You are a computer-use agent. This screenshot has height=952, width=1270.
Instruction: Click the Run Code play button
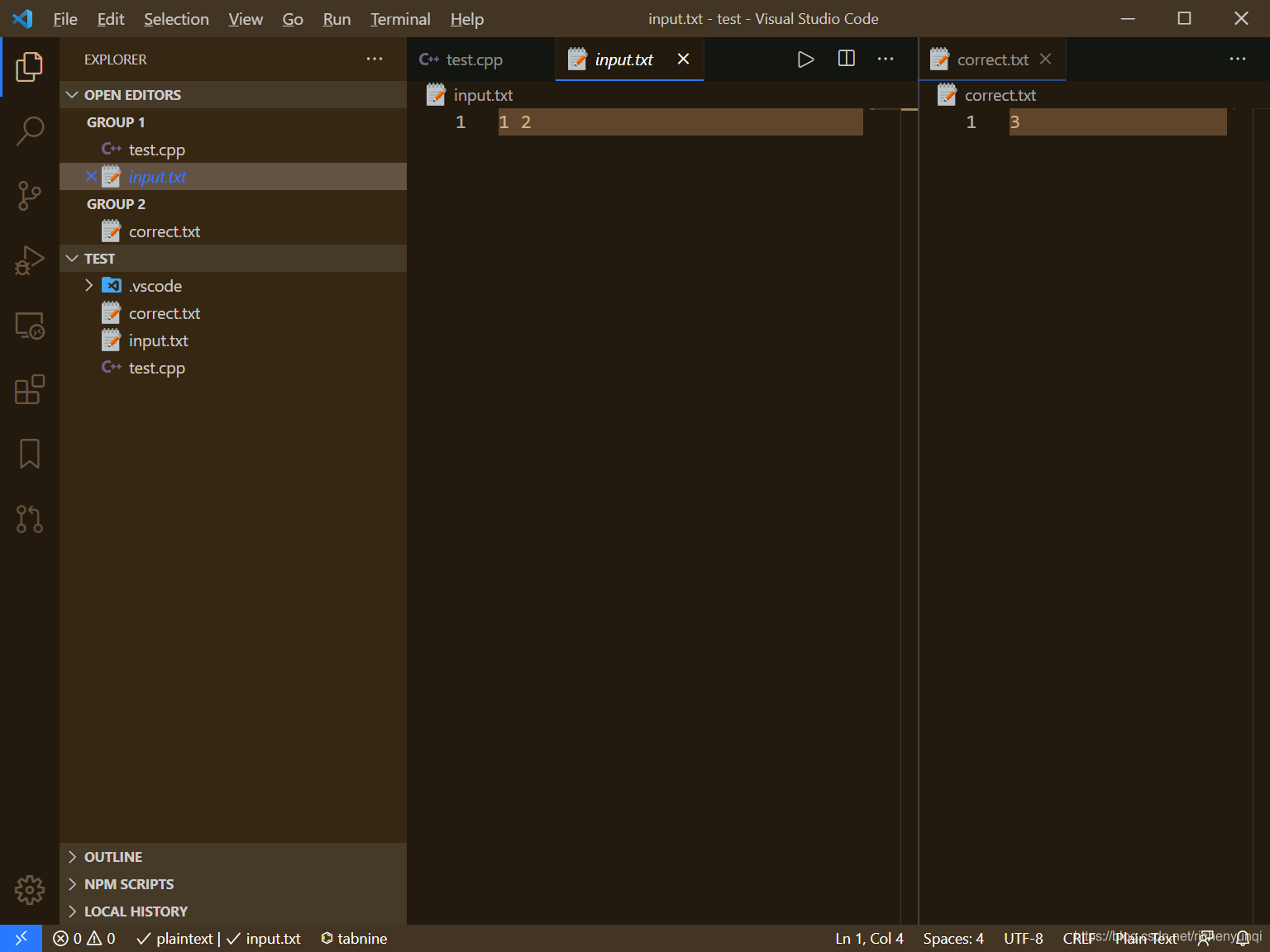(x=805, y=59)
